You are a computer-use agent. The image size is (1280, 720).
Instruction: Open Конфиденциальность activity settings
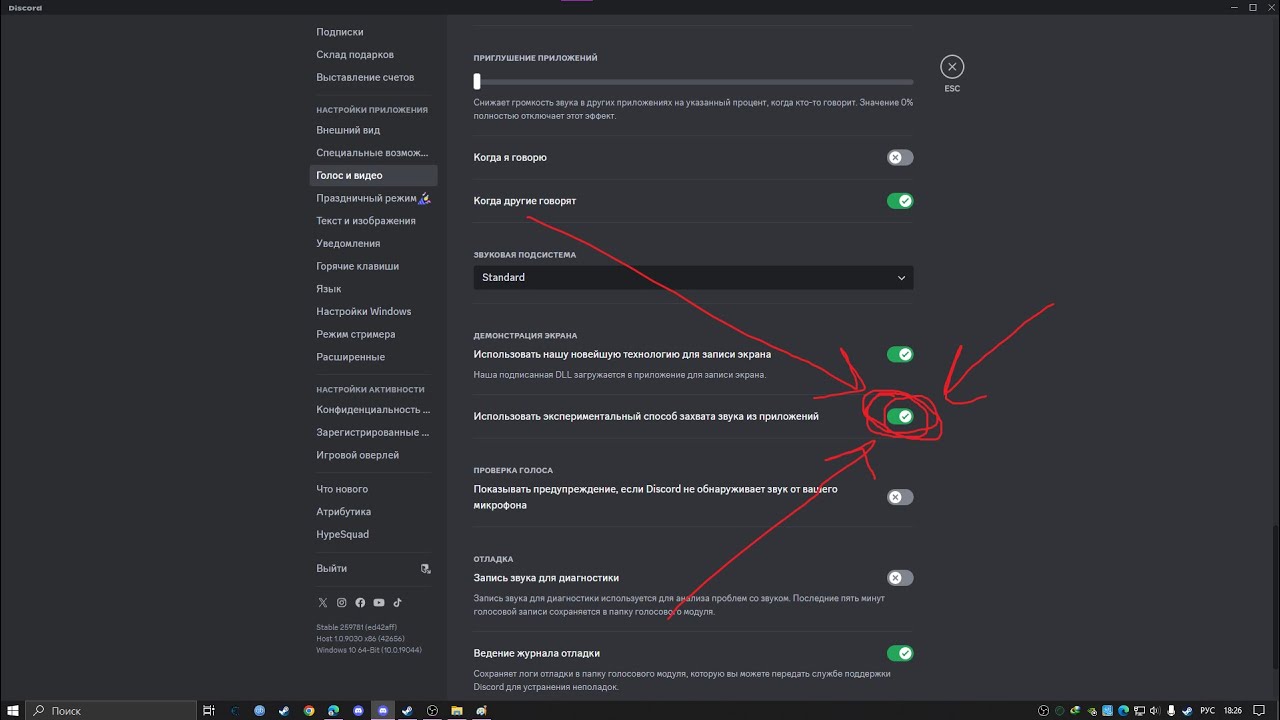click(372, 410)
